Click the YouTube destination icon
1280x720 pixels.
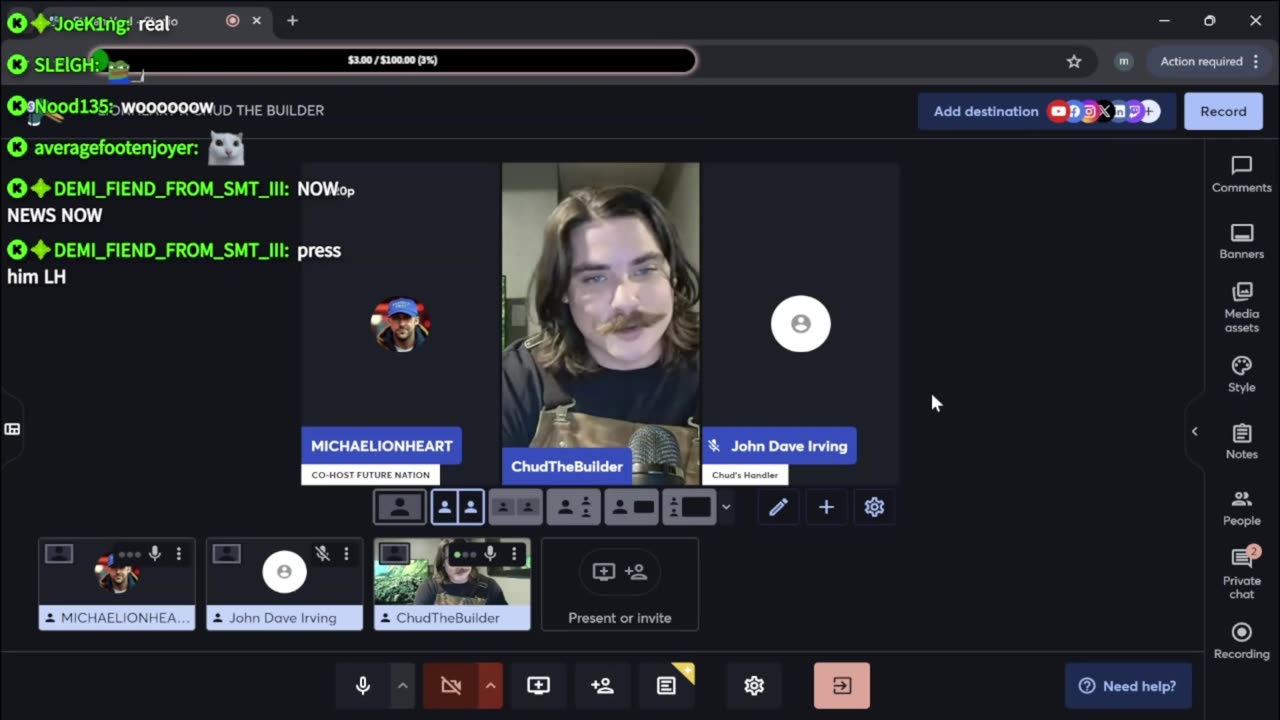(x=1058, y=111)
